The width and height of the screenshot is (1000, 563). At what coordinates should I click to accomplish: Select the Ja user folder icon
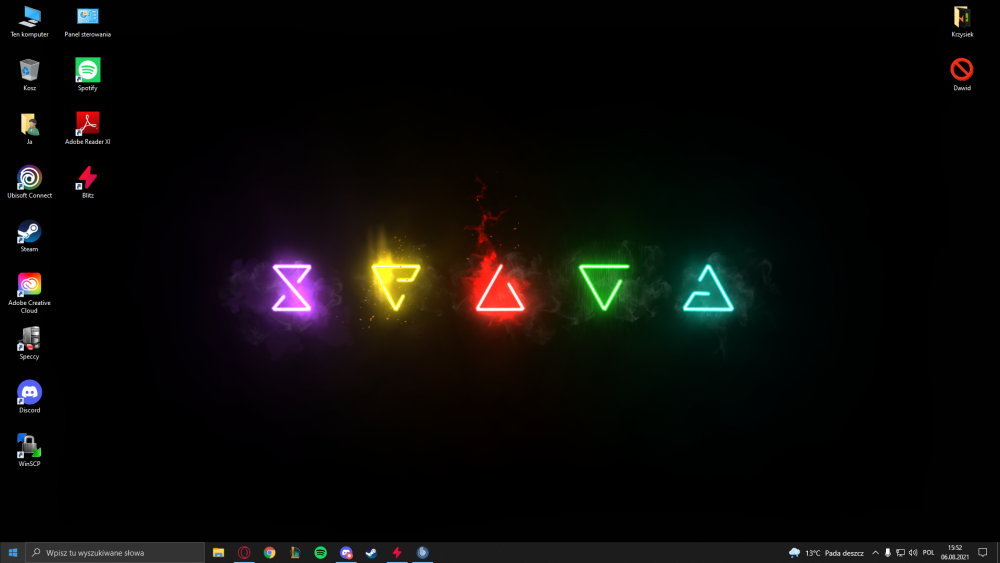click(x=29, y=128)
